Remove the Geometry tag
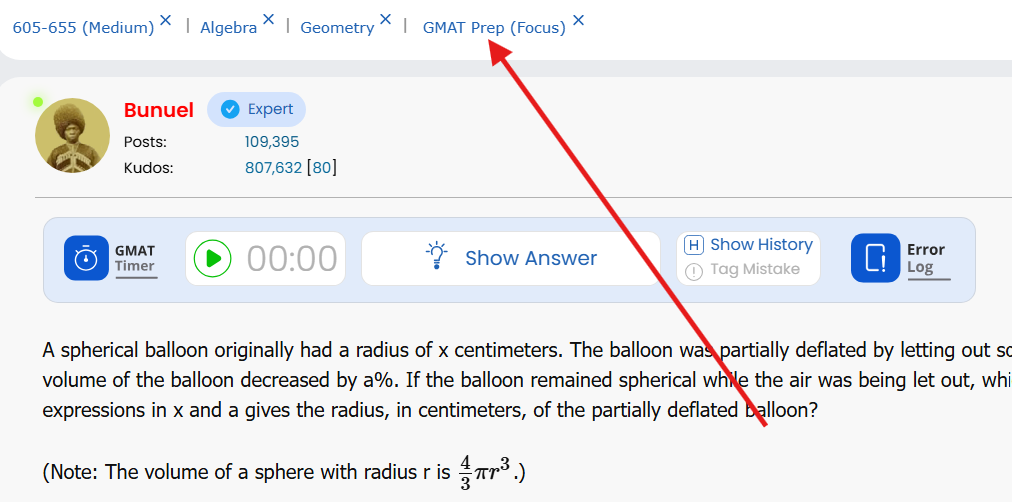 [385, 20]
